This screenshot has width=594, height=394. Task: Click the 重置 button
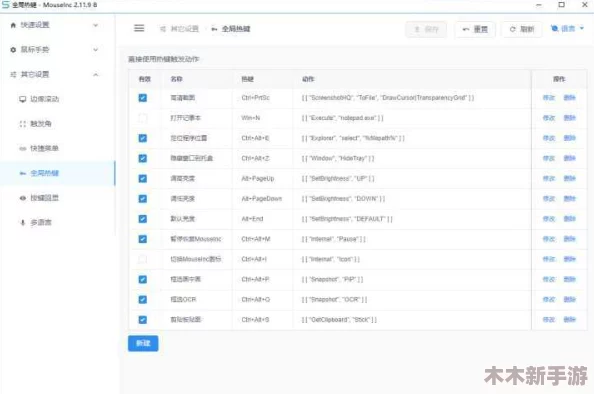pyautogui.click(x=475, y=29)
